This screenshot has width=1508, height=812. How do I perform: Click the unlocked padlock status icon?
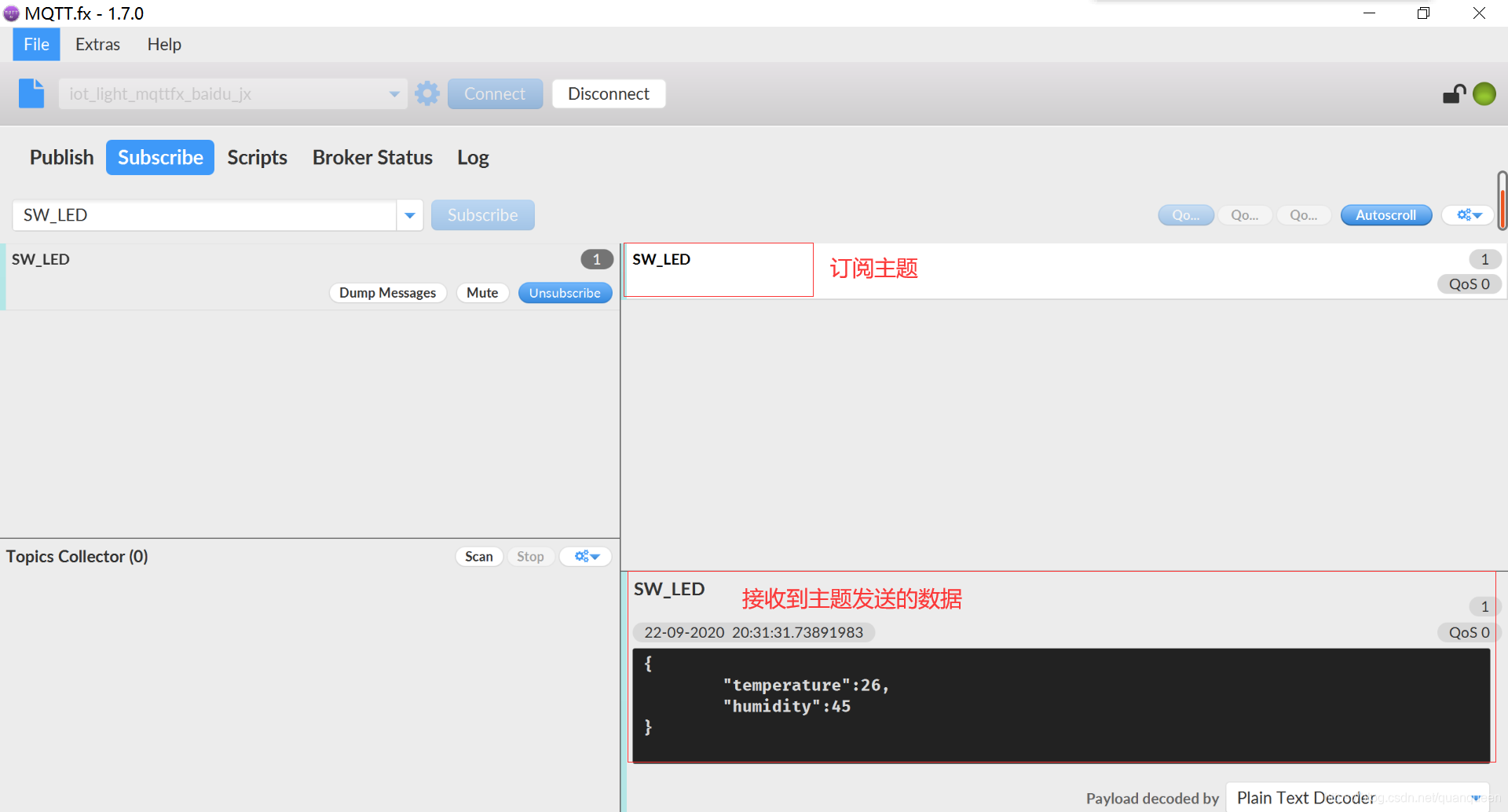tap(1454, 94)
